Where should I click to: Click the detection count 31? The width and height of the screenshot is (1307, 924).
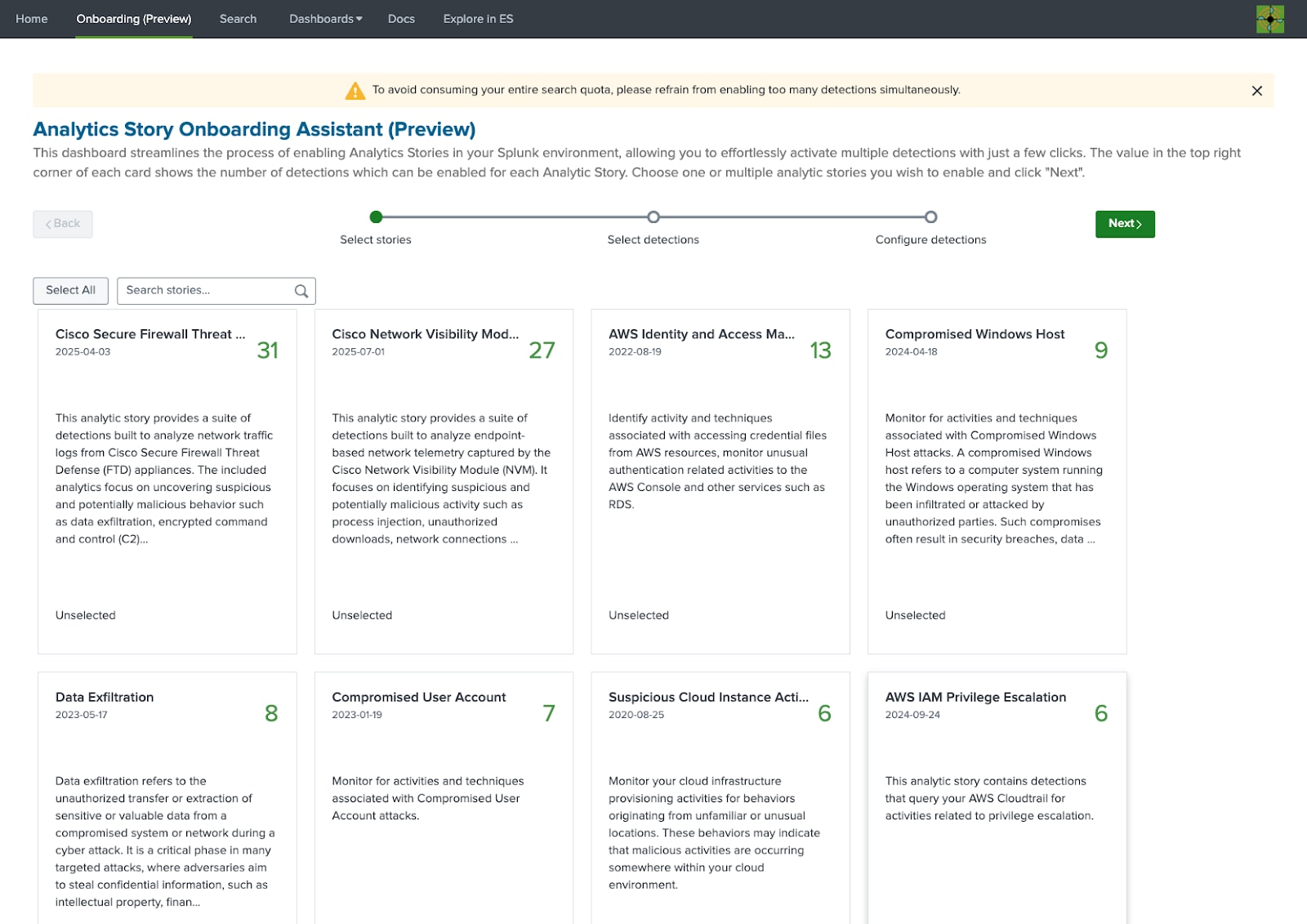coord(267,350)
